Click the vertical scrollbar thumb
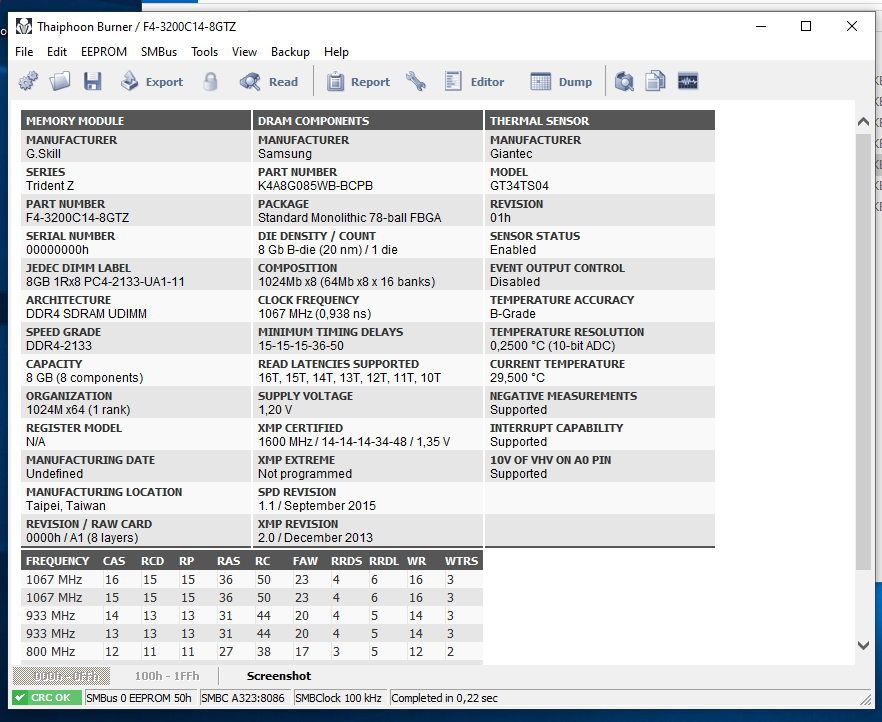 (863, 351)
